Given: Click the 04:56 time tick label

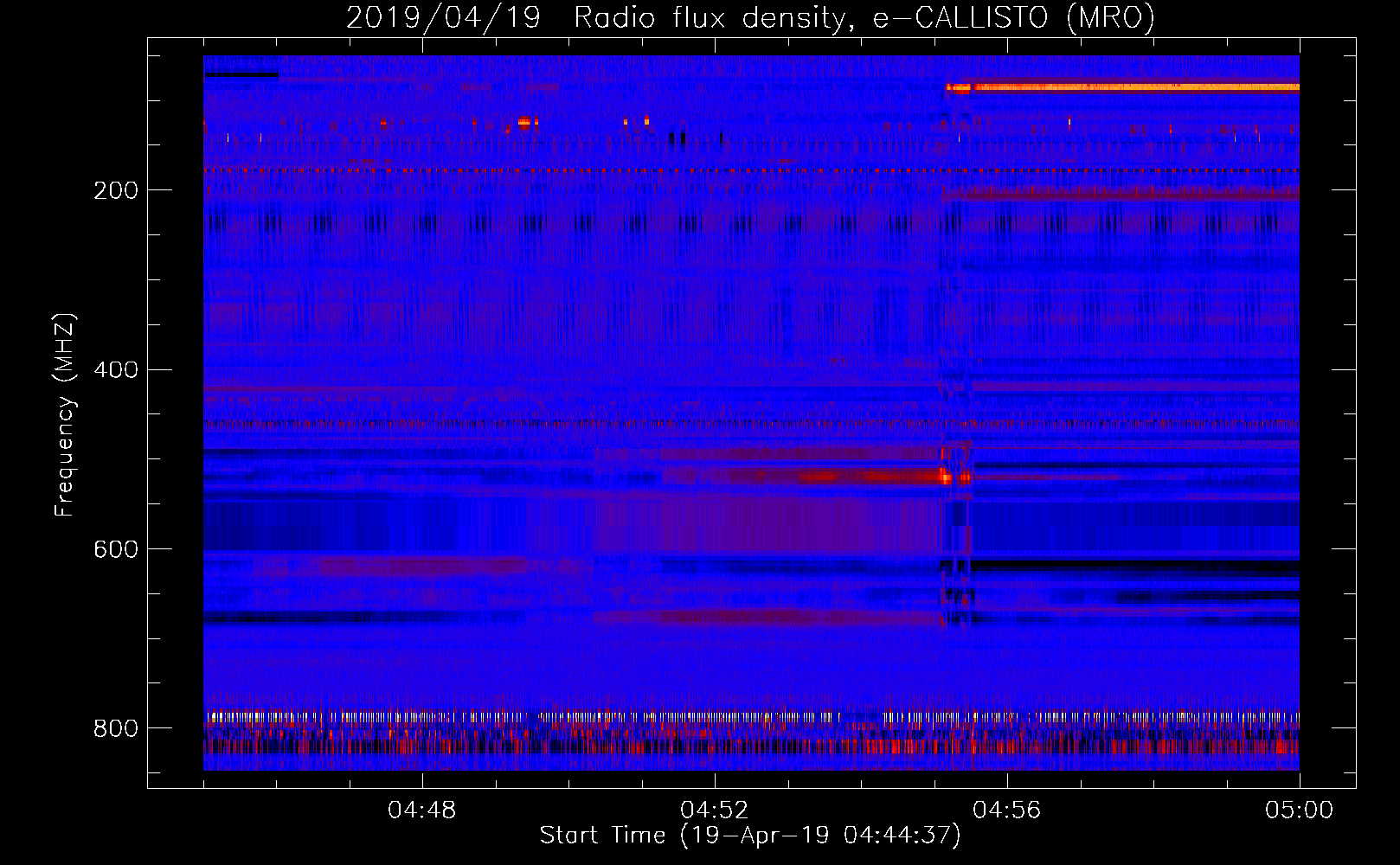Looking at the screenshot, I should click(1007, 811).
